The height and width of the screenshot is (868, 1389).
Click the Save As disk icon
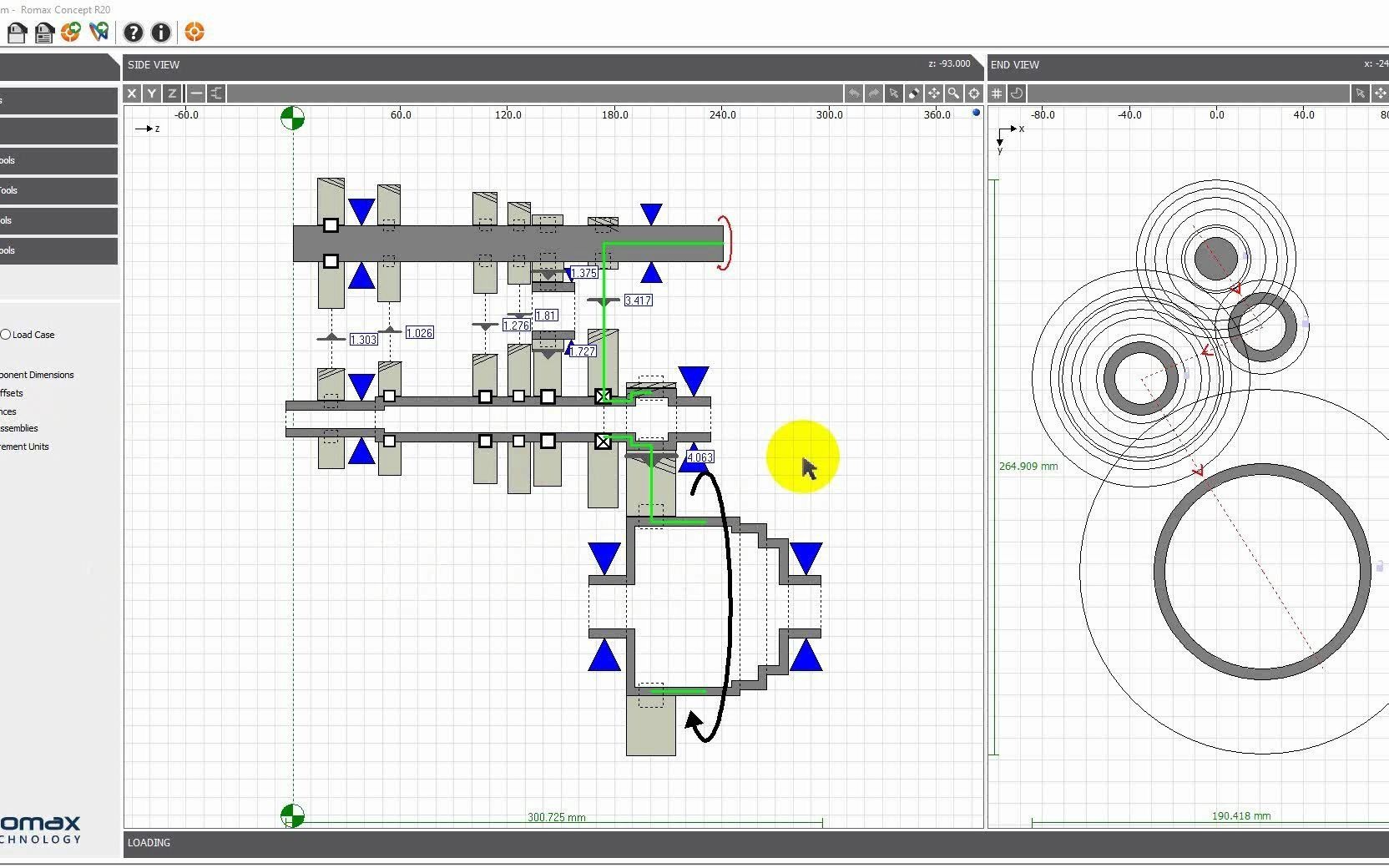44,33
